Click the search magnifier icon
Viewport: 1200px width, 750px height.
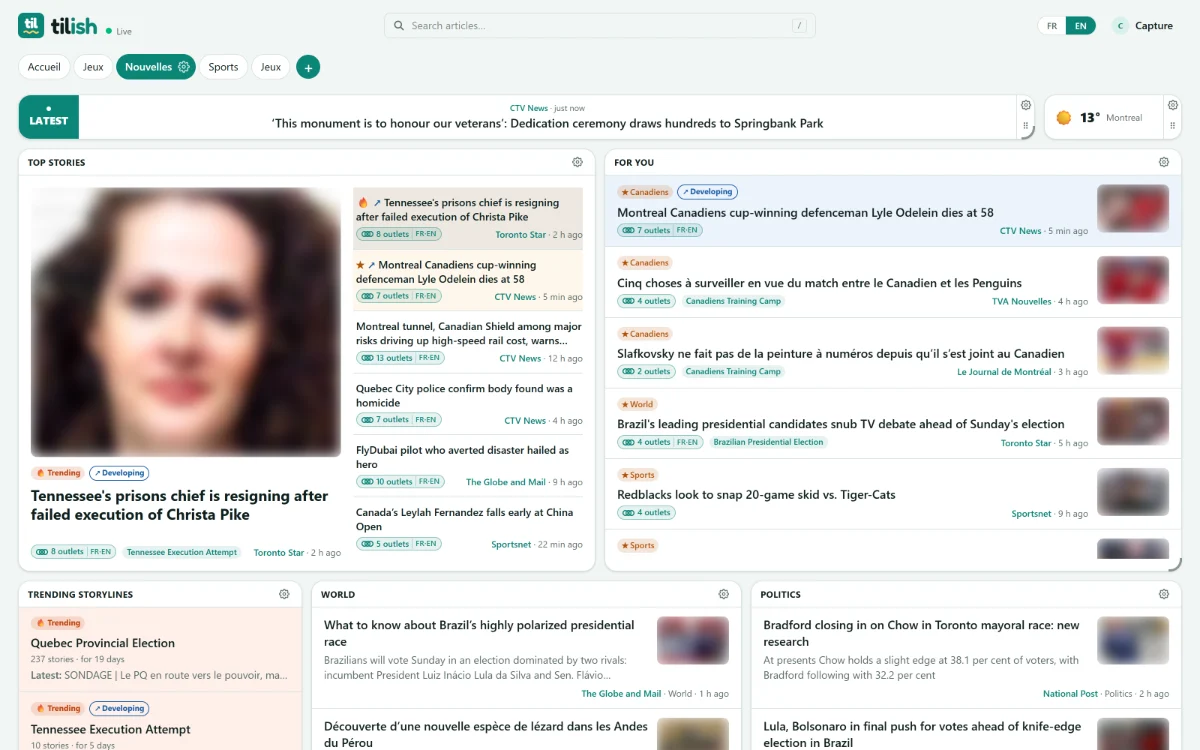[399, 26]
